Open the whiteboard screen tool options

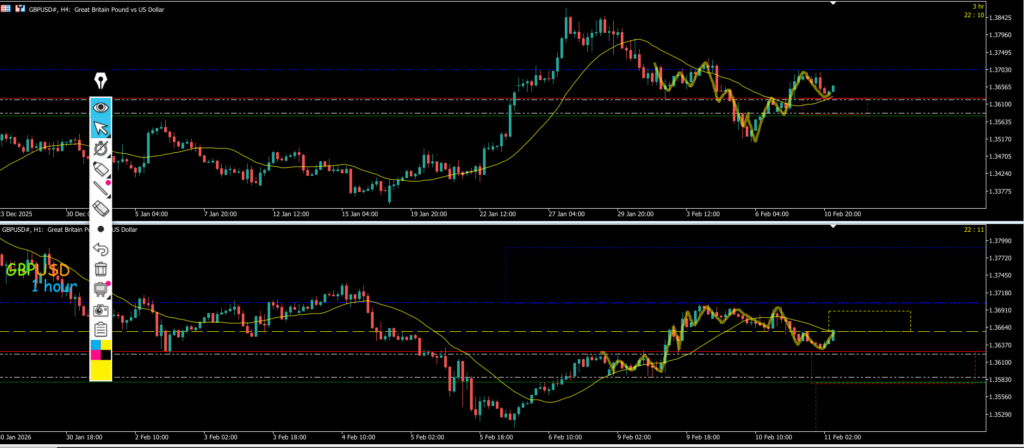pyautogui.click(x=100, y=289)
